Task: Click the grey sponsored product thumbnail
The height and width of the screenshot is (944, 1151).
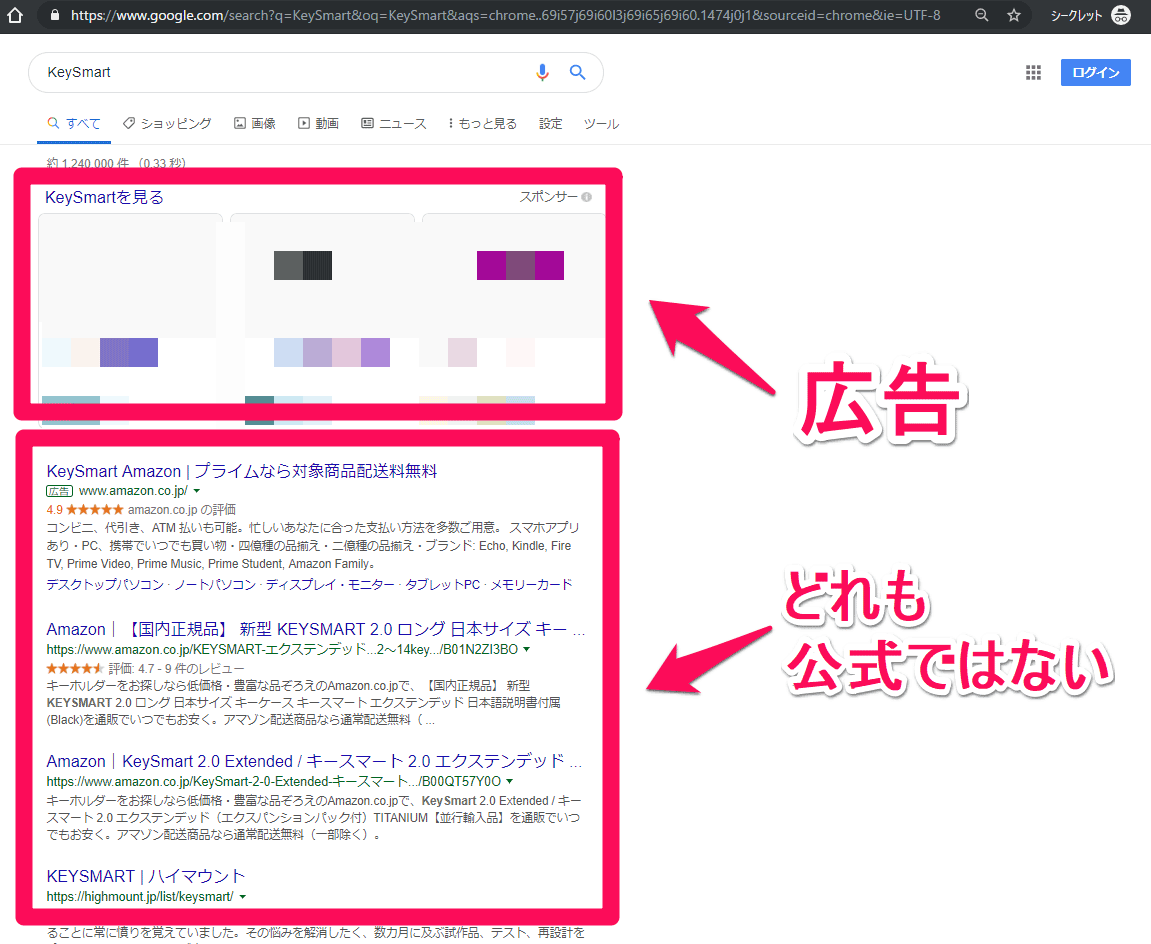Action: (303, 265)
